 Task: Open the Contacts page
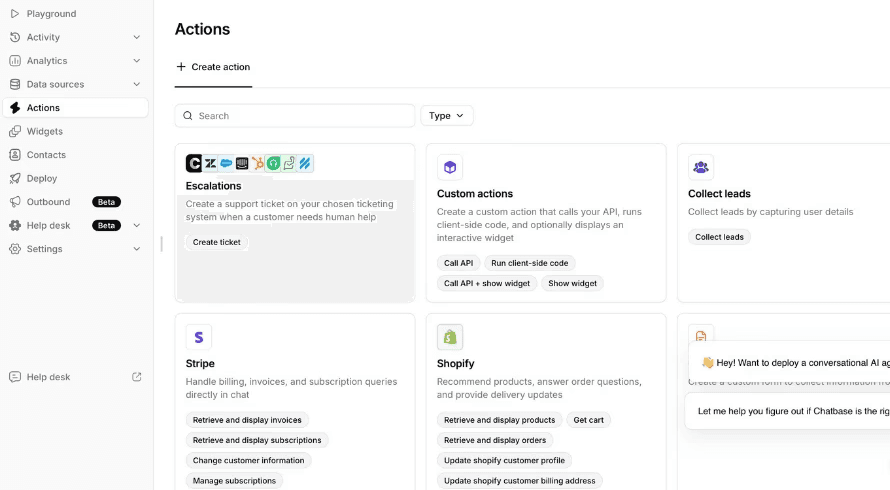pos(75,154)
